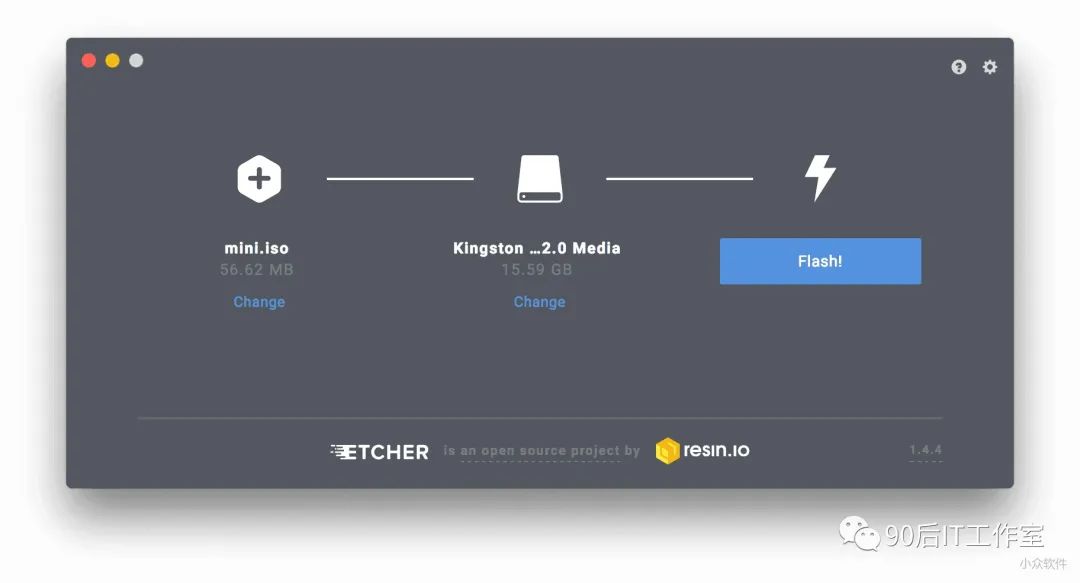The width and height of the screenshot is (1080, 583).
Task: Click the yellow resin.io cube logo
Action: coord(667,451)
